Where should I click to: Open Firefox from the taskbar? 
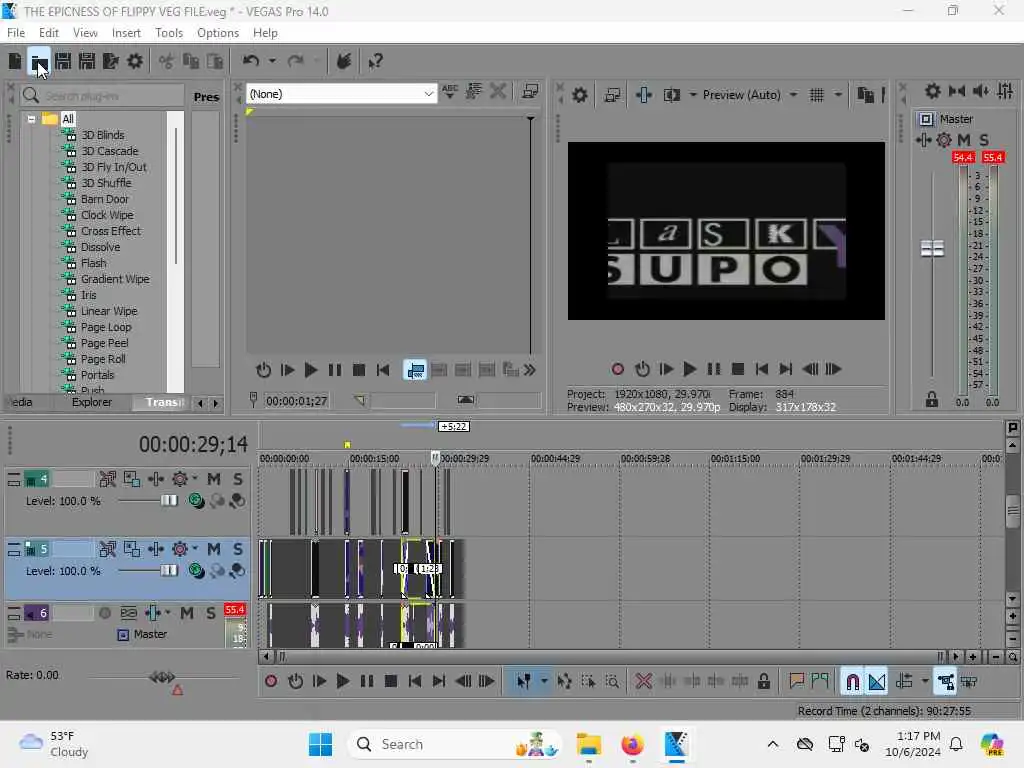pyautogui.click(x=632, y=744)
